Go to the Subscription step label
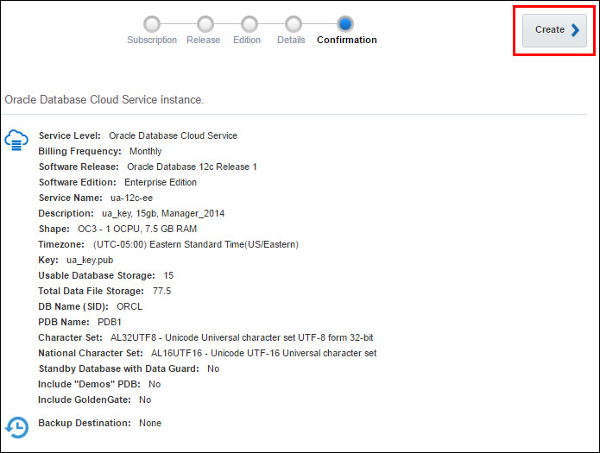600x453 pixels. point(152,40)
